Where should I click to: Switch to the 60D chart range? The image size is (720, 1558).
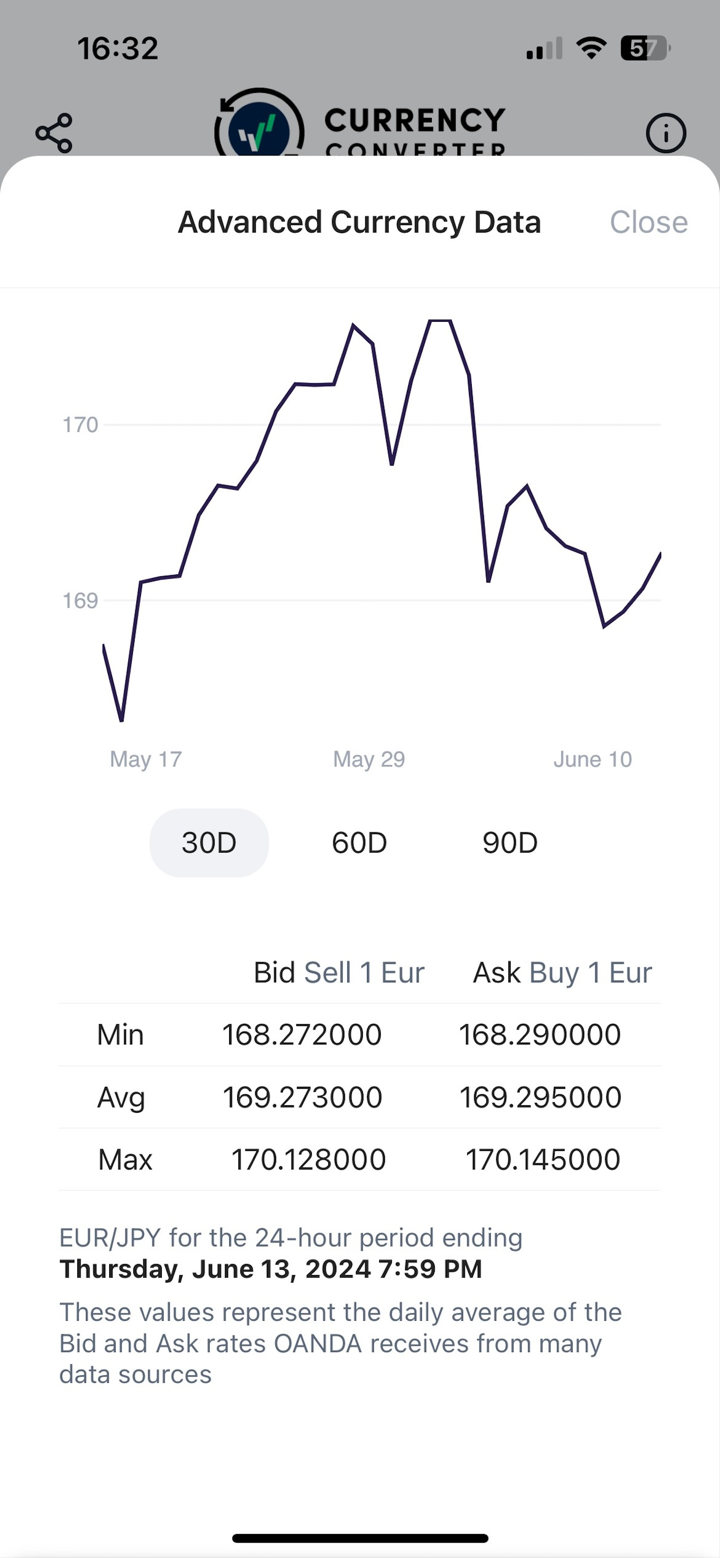(x=359, y=843)
